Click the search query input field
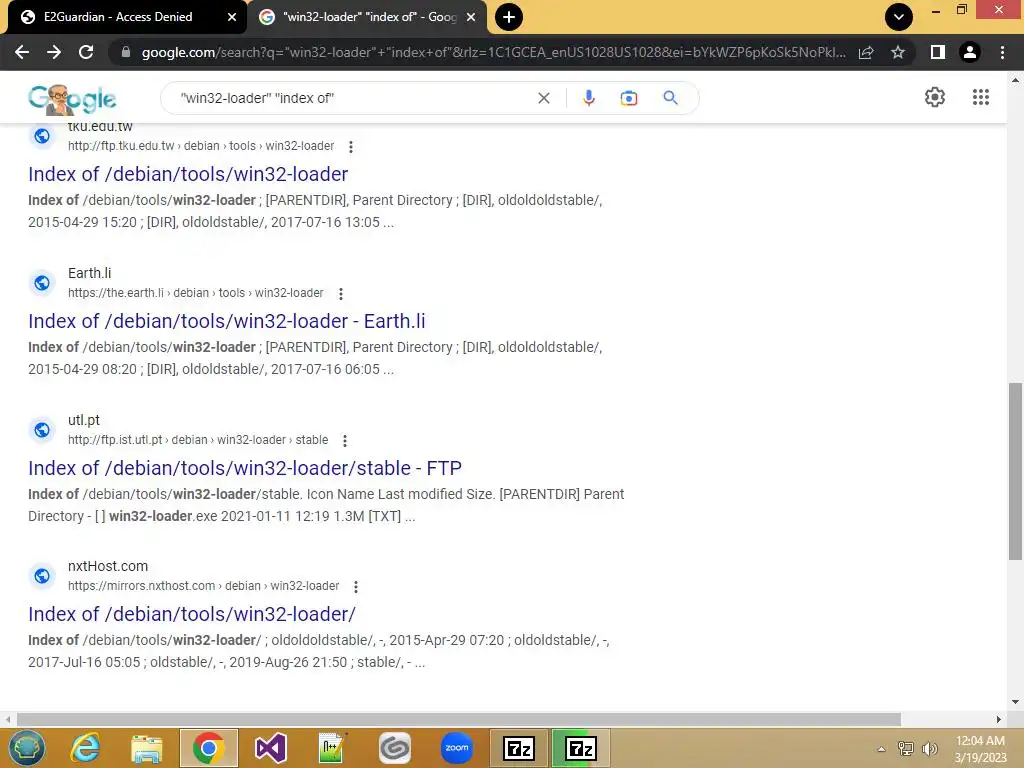1024x768 pixels. point(353,98)
